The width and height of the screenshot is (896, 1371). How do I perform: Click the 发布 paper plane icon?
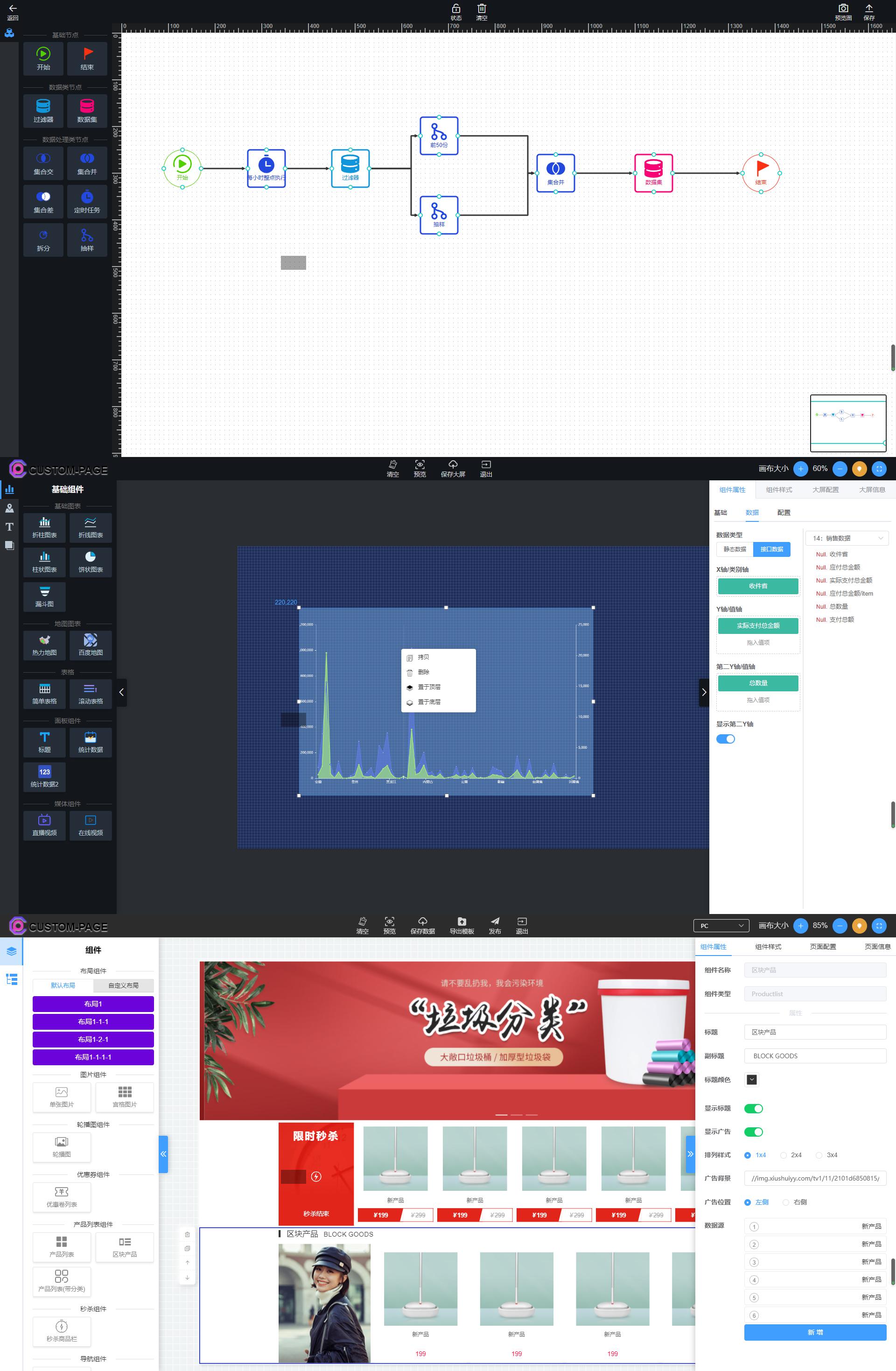495,921
